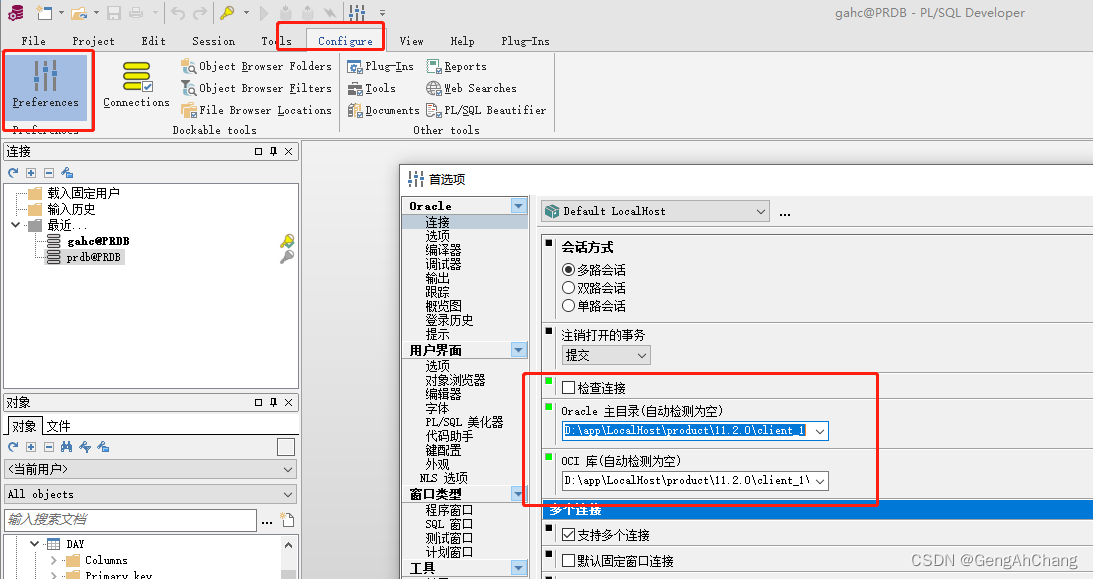Select 选项 under Oracle preferences
The height and width of the screenshot is (579, 1093).
(x=438, y=236)
